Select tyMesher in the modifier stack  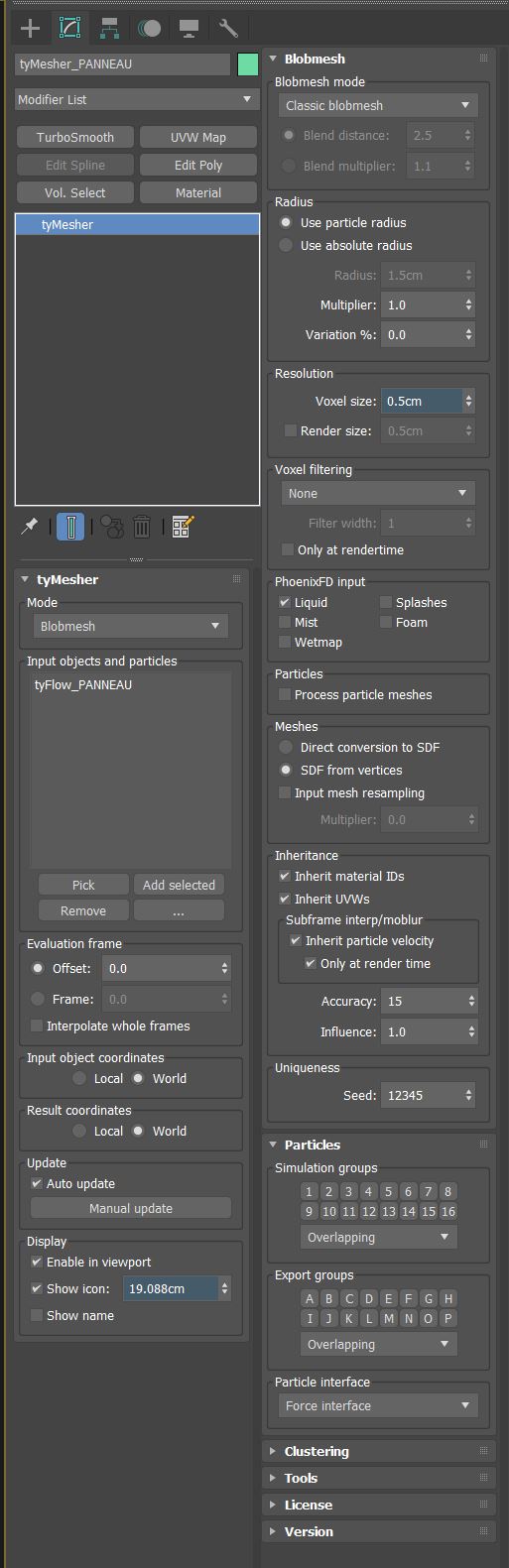[x=137, y=225]
